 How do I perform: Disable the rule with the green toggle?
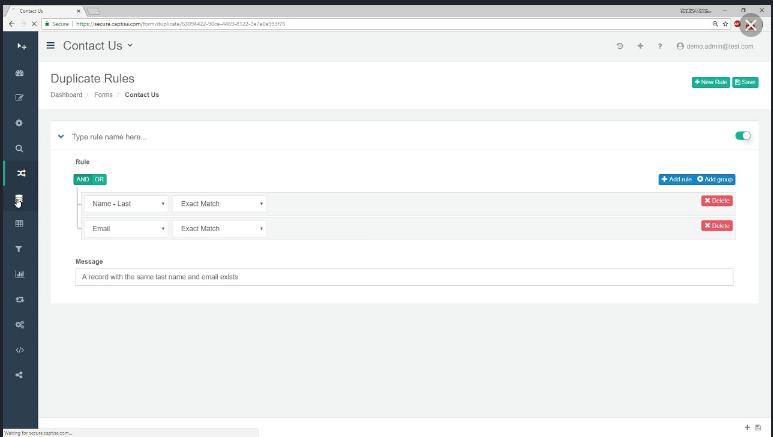coord(743,136)
